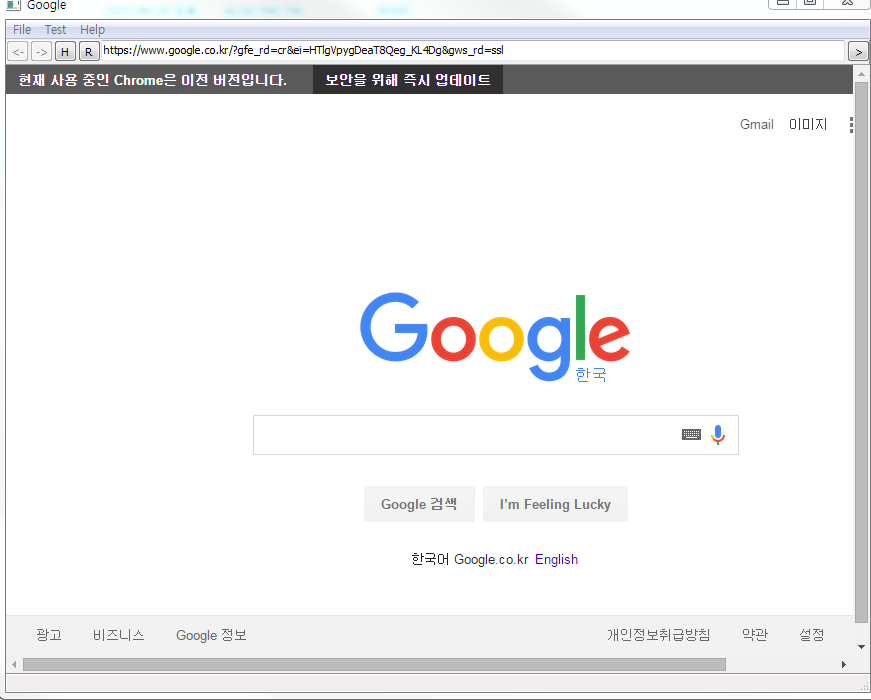
Task: Open the Google apps grid icon
Action: click(x=850, y=124)
